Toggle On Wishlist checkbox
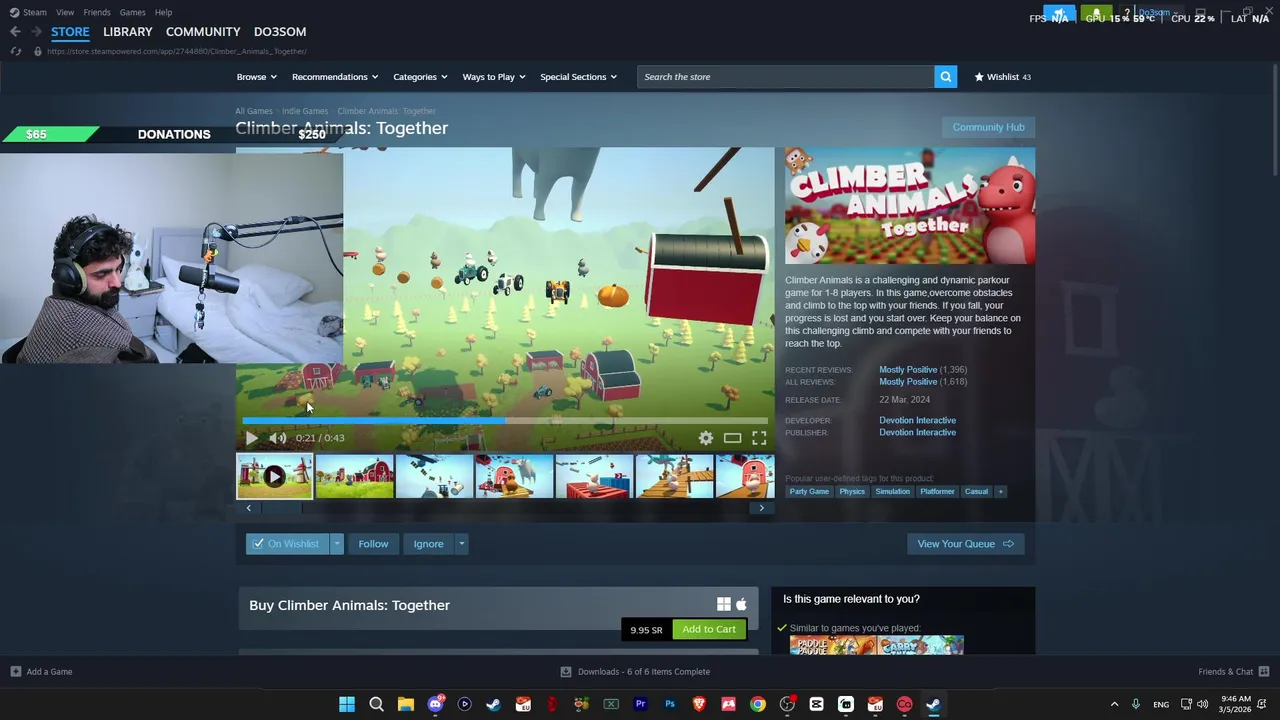 point(258,544)
